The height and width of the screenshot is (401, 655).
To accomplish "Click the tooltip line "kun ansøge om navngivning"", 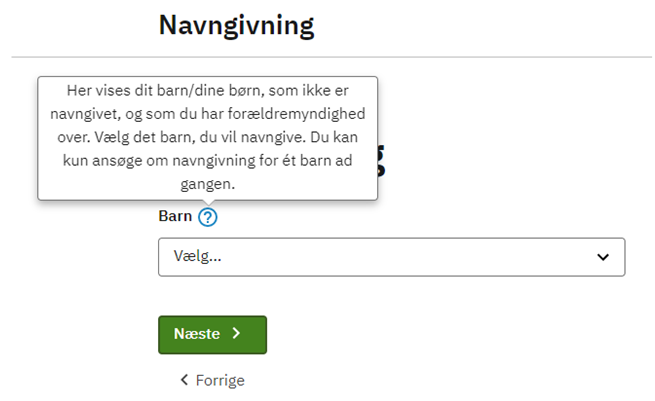I will coord(208,161).
